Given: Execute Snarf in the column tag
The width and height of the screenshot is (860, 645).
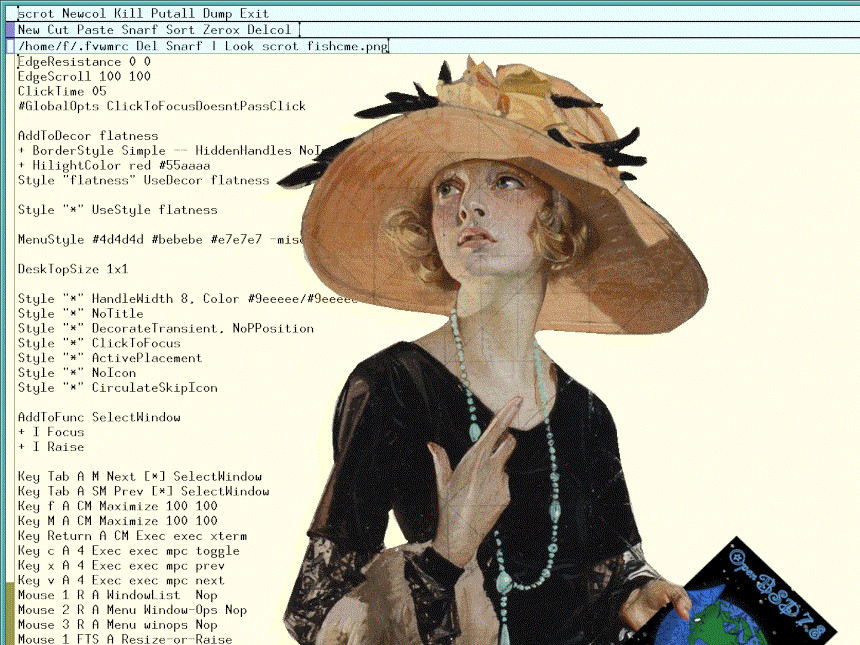Looking at the screenshot, I should (x=141, y=29).
